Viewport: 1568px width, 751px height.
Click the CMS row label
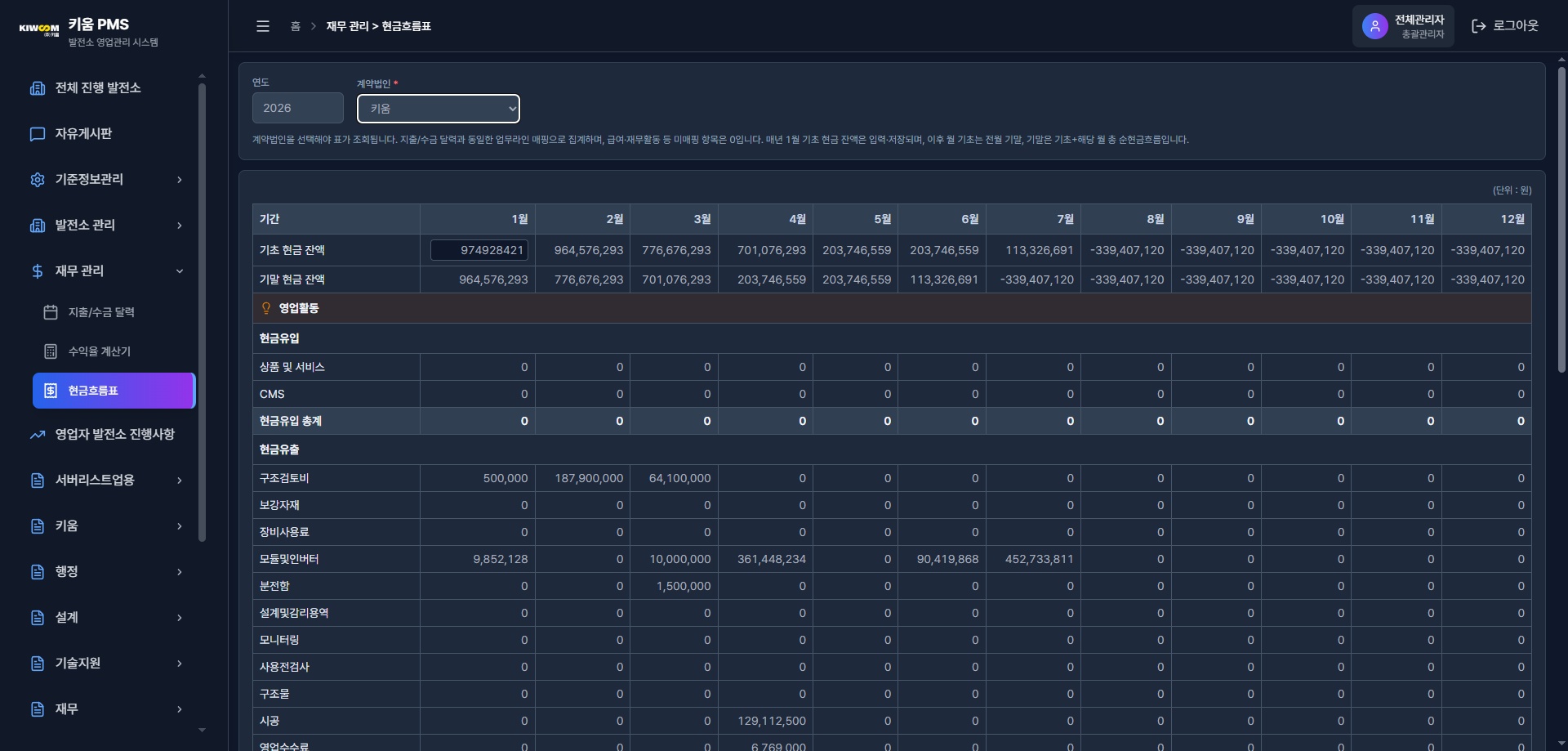[x=272, y=394]
